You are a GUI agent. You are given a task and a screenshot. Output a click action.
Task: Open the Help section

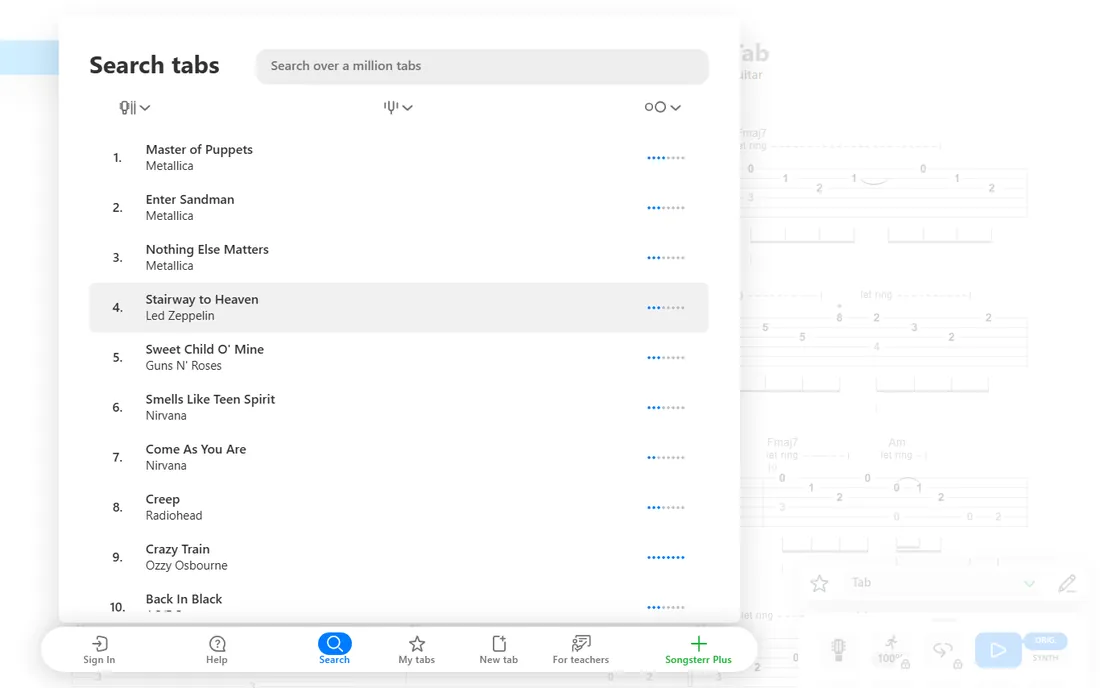point(217,649)
